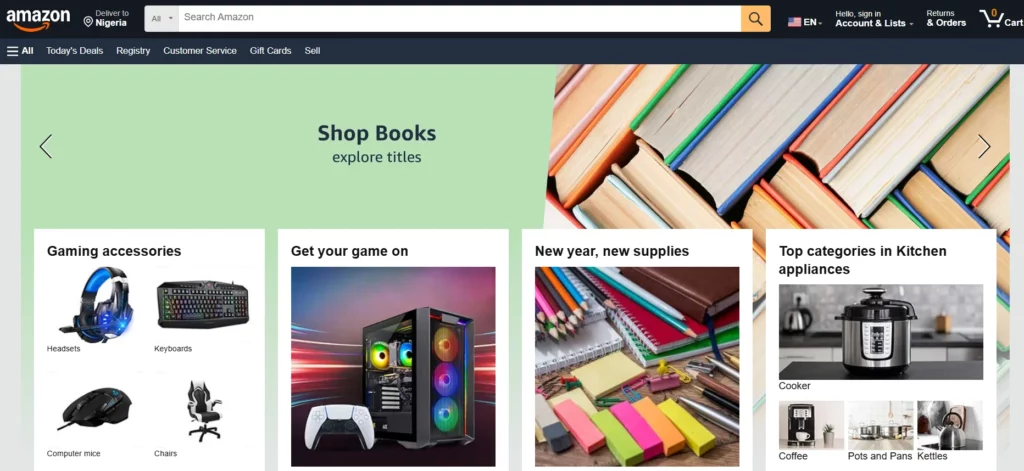Open the shopping cart icon
1024x471 pixels.
point(991,18)
